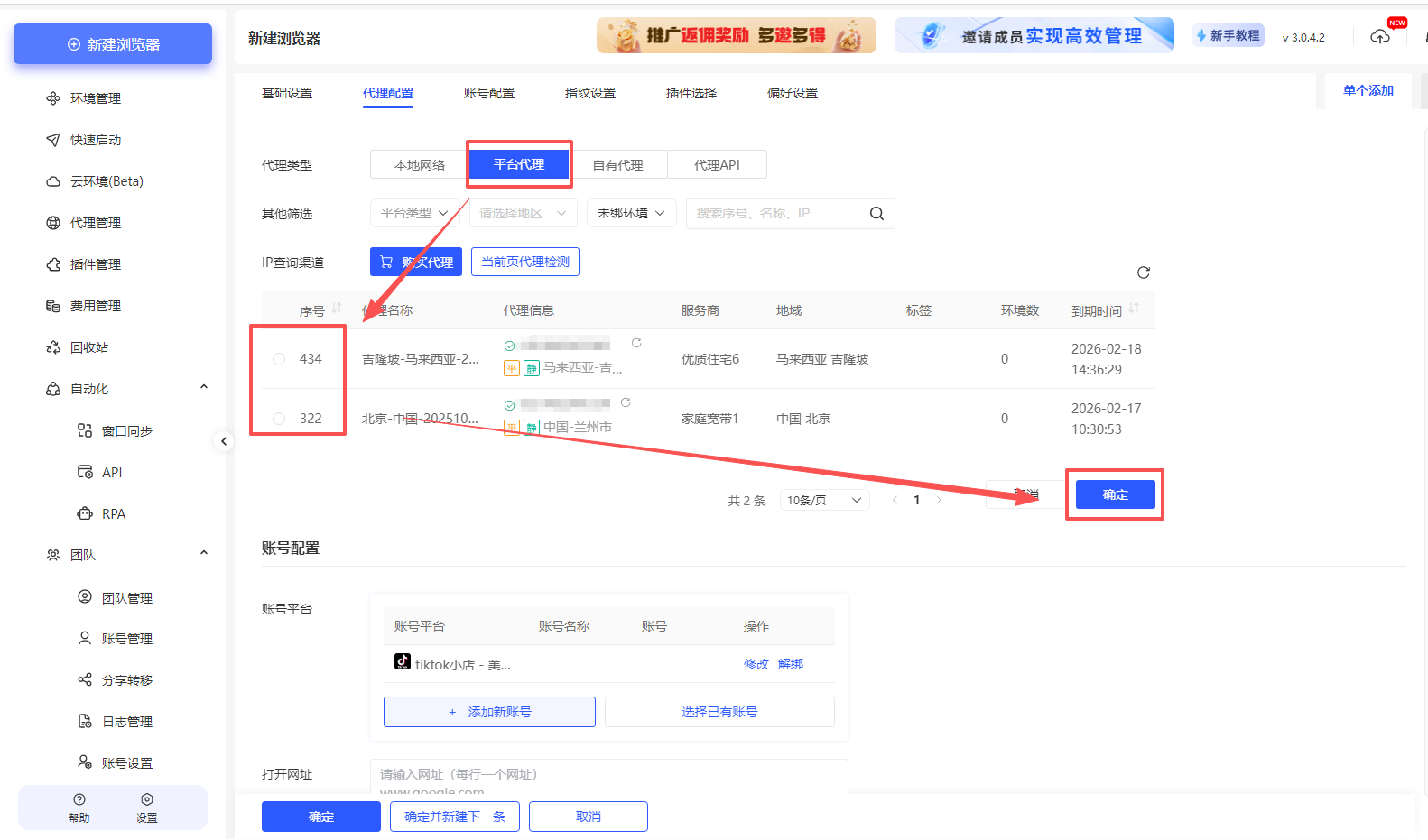Open 日志管理 icon
1428x840 pixels.
coord(85,721)
